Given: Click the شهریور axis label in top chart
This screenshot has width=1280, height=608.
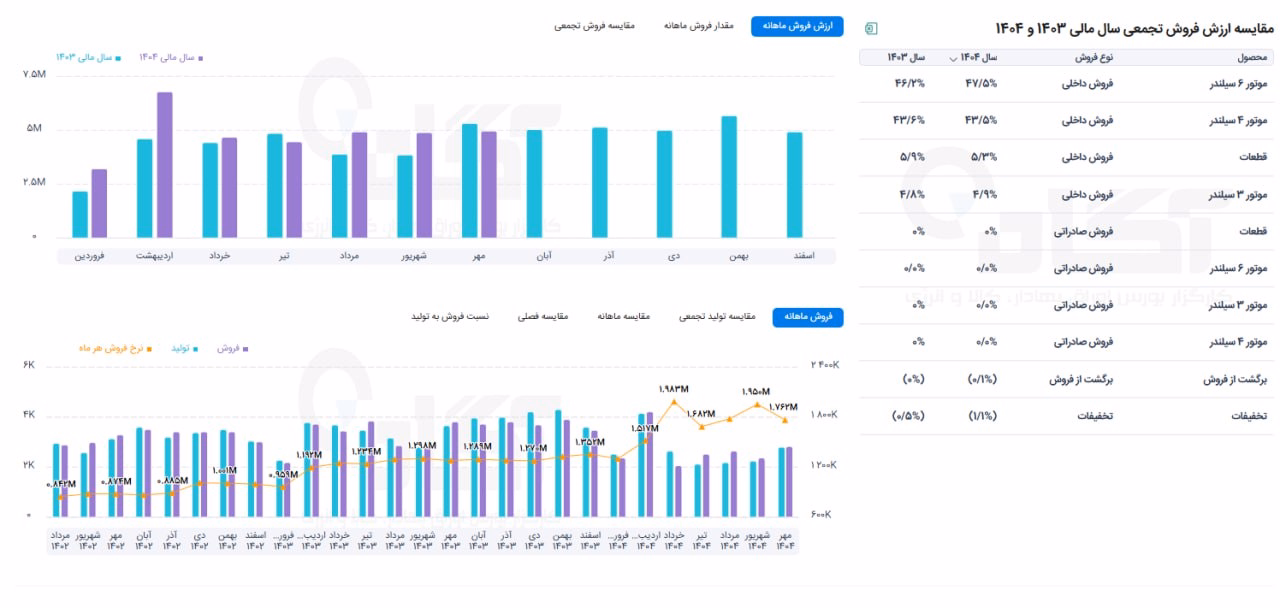Looking at the screenshot, I should point(414,256).
